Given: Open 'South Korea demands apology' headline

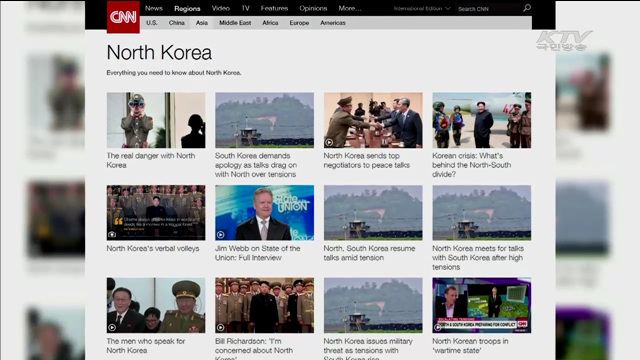Looking at the screenshot, I should (x=256, y=165).
